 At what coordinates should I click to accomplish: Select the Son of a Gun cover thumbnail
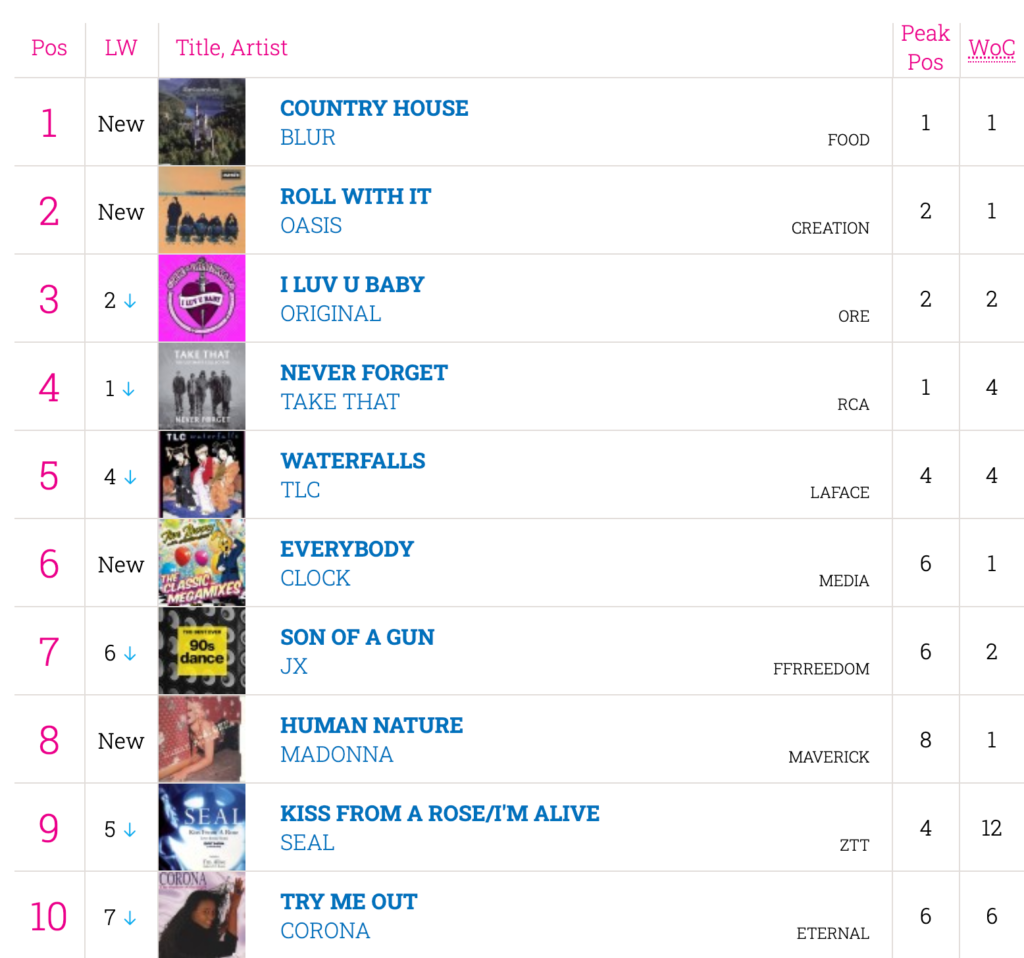coord(201,651)
